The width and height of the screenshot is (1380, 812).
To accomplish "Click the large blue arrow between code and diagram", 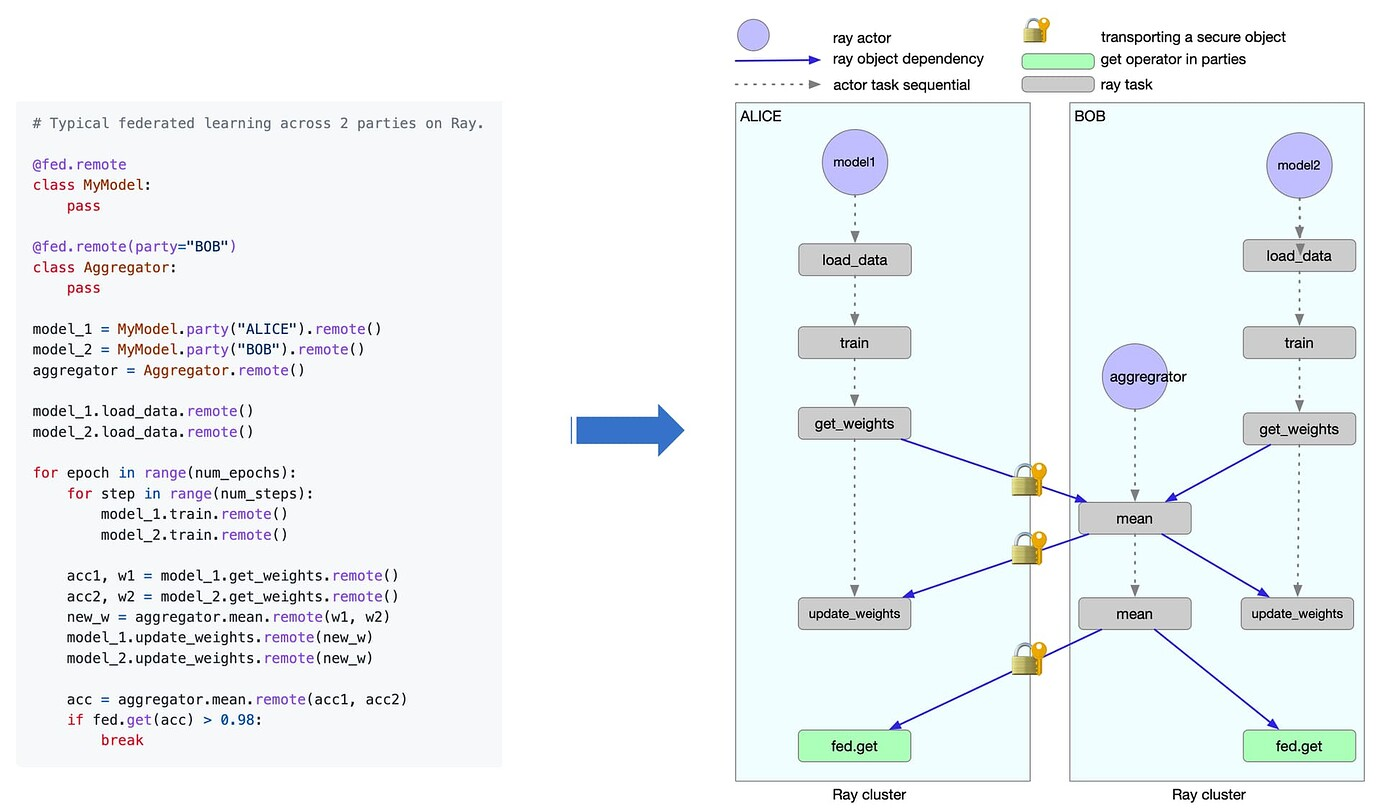I will coord(628,431).
